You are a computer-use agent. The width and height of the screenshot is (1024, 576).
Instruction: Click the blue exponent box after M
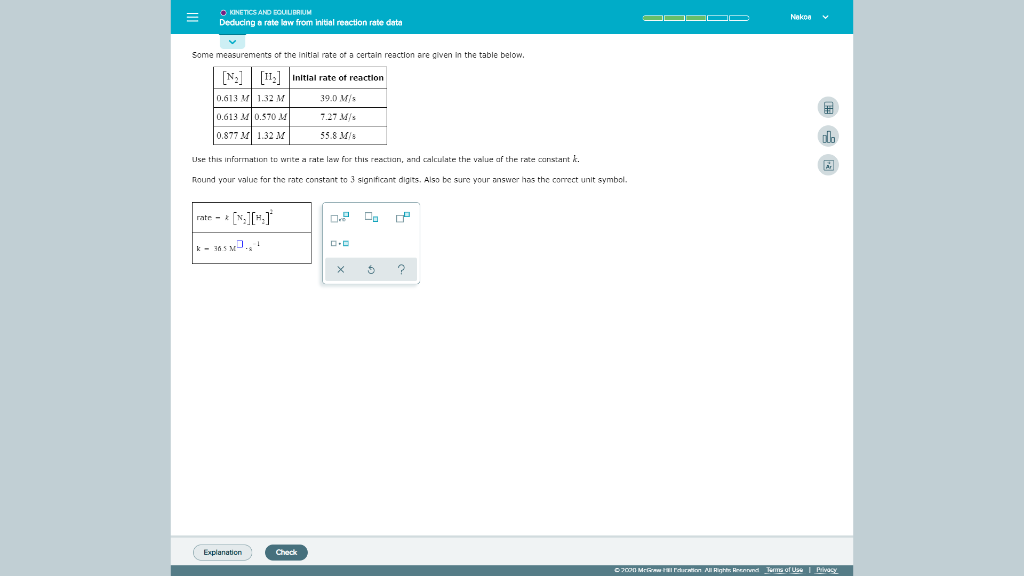[240, 244]
